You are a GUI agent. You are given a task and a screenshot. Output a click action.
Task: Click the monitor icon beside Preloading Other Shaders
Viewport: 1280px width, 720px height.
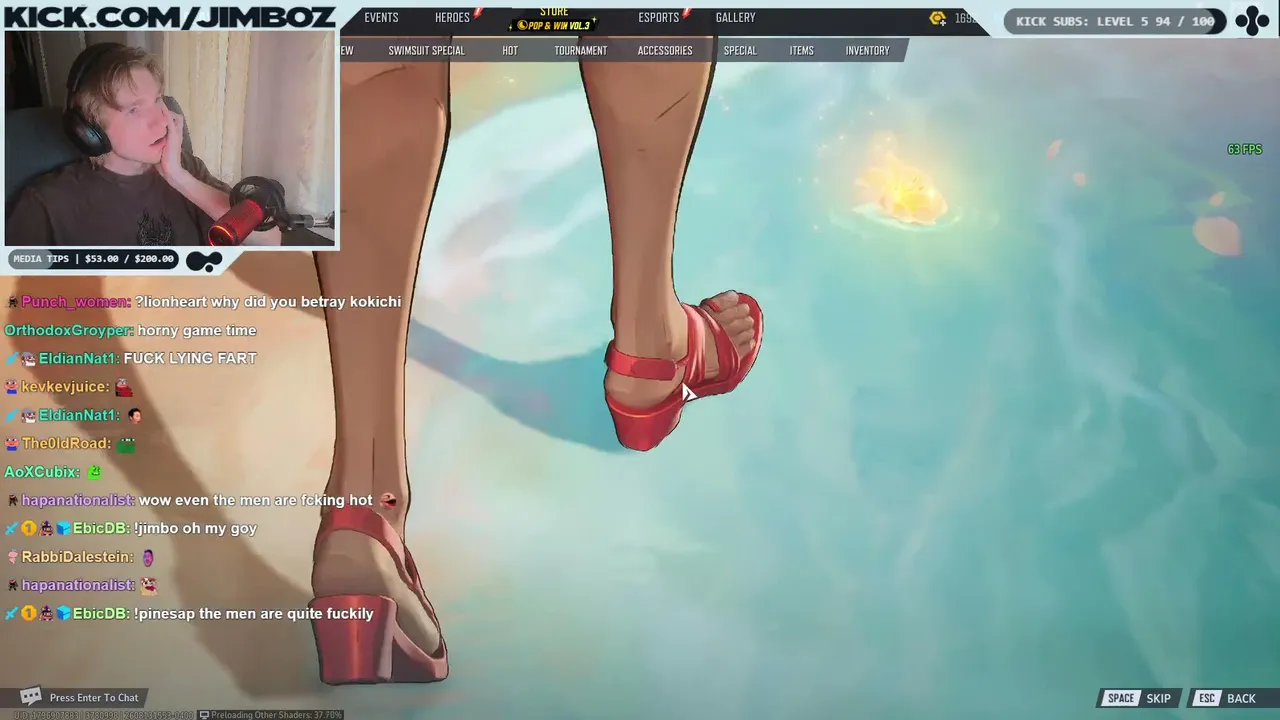coord(204,715)
